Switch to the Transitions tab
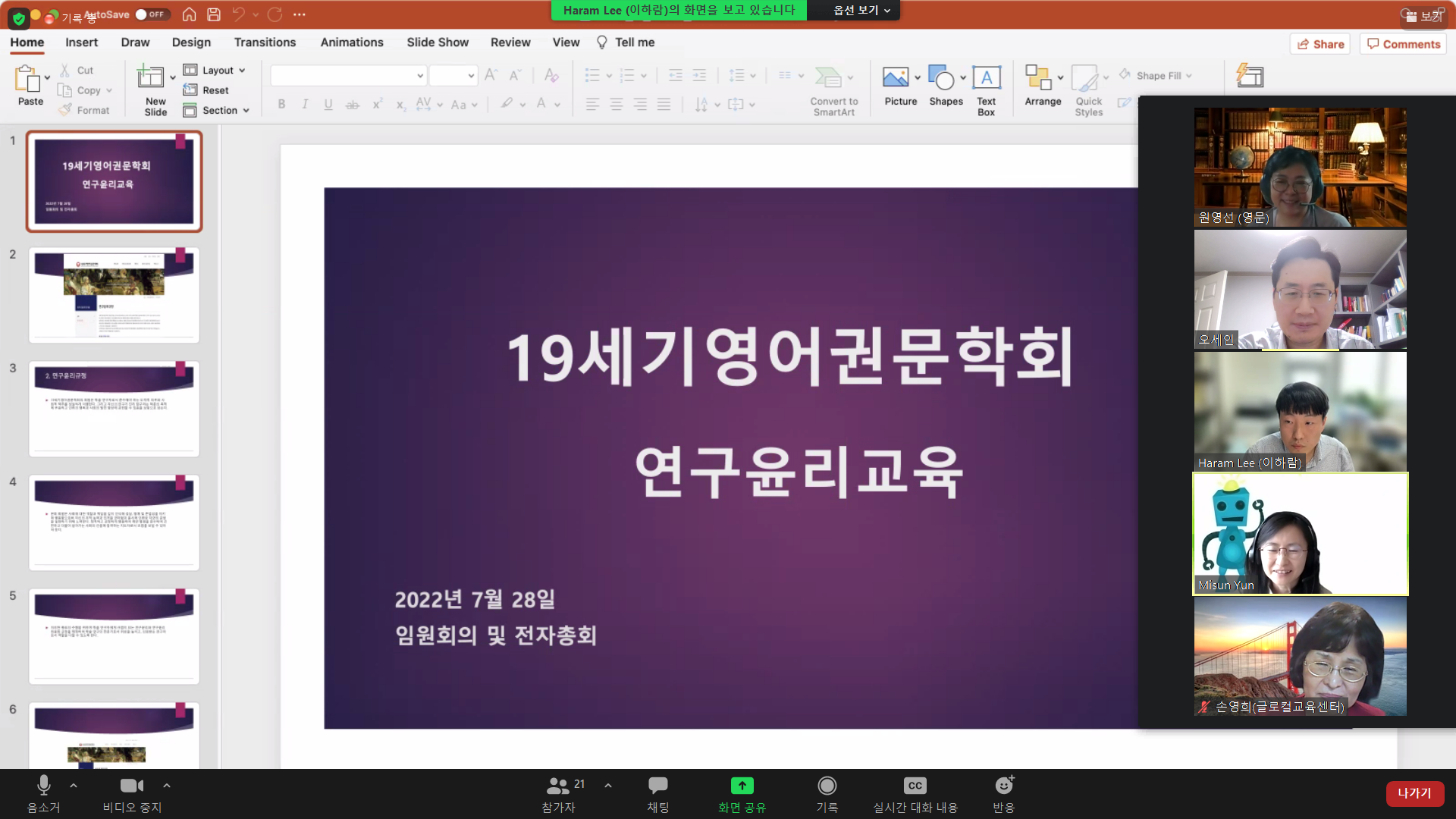 pyautogui.click(x=265, y=42)
